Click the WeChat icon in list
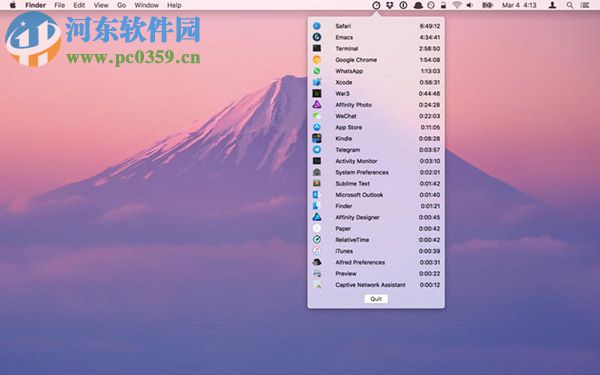This screenshot has width=600, height=375. [317, 116]
